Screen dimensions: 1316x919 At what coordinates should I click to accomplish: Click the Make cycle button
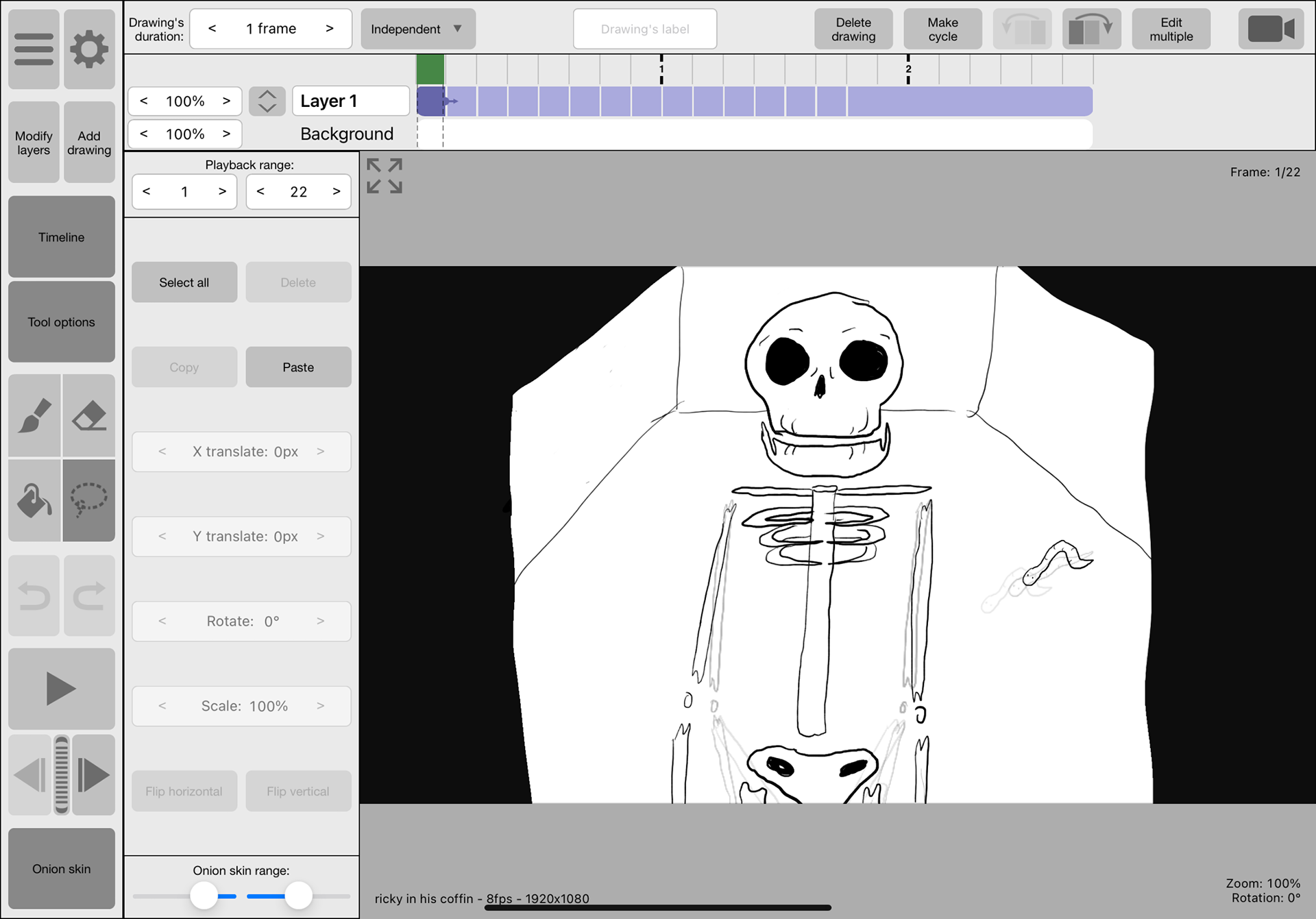(942, 29)
